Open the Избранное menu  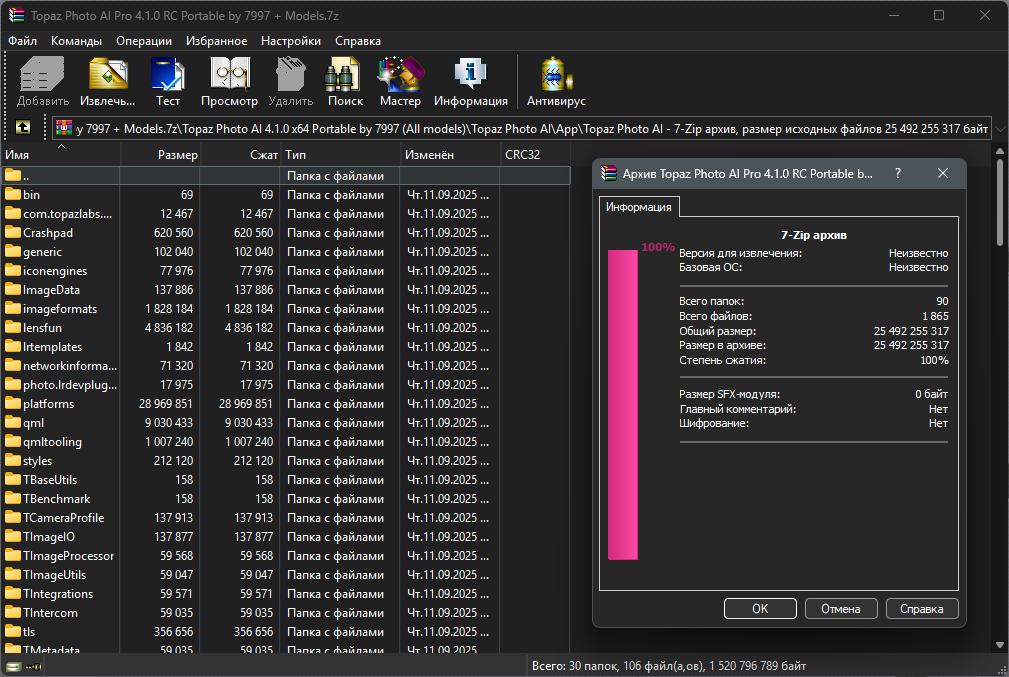[216, 41]
